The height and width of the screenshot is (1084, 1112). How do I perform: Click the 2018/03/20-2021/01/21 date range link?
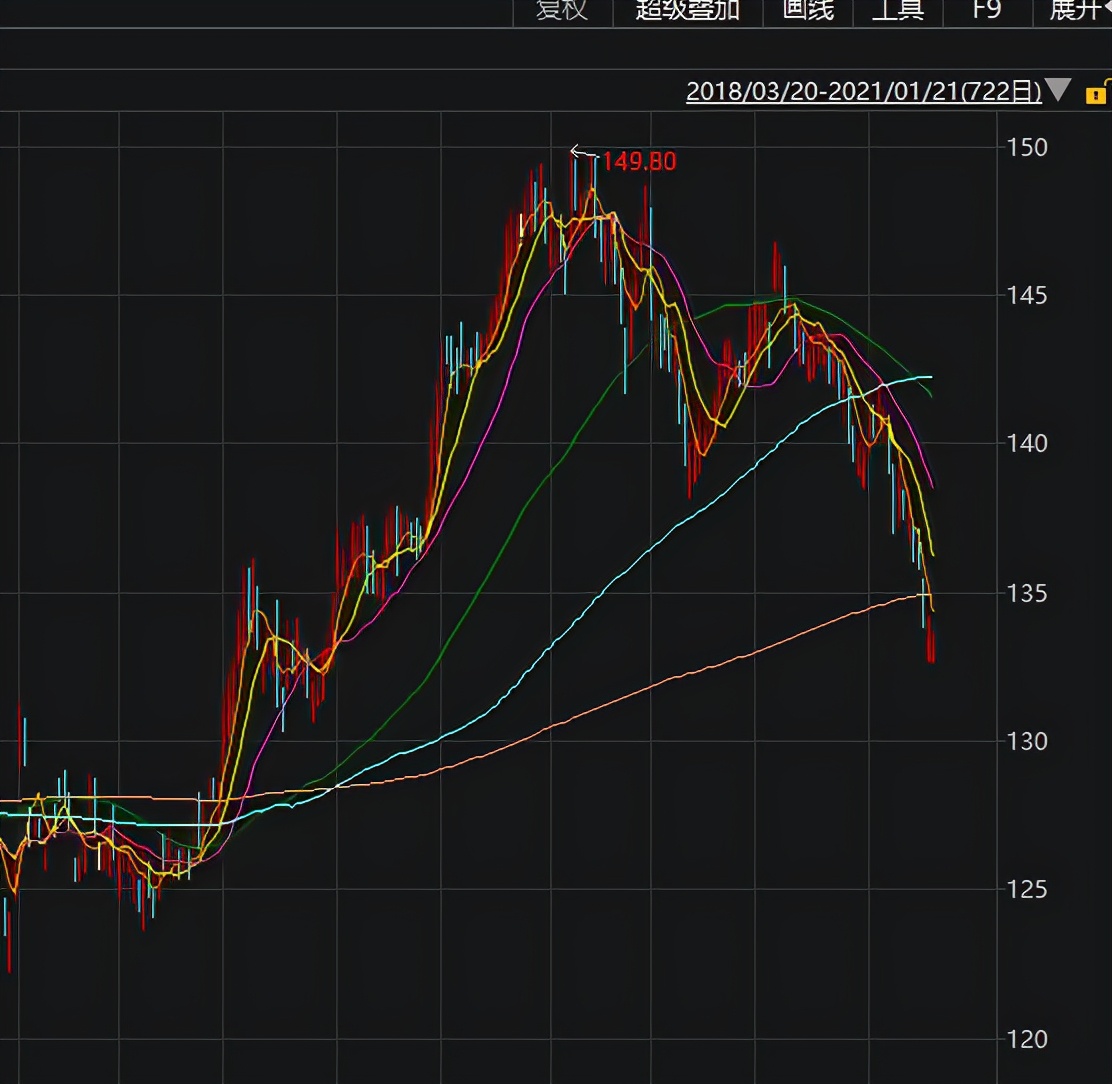coord(863,92)
